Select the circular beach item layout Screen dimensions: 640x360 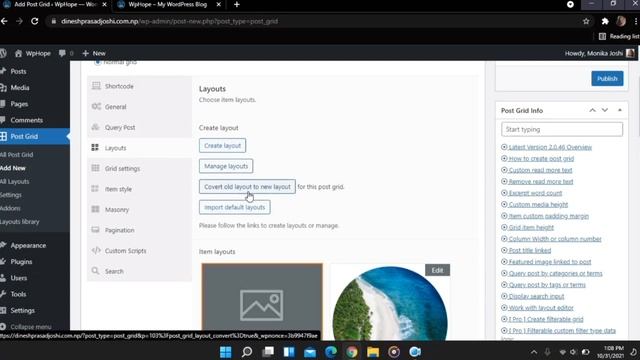pyautogui.click(x=390, y=303)
